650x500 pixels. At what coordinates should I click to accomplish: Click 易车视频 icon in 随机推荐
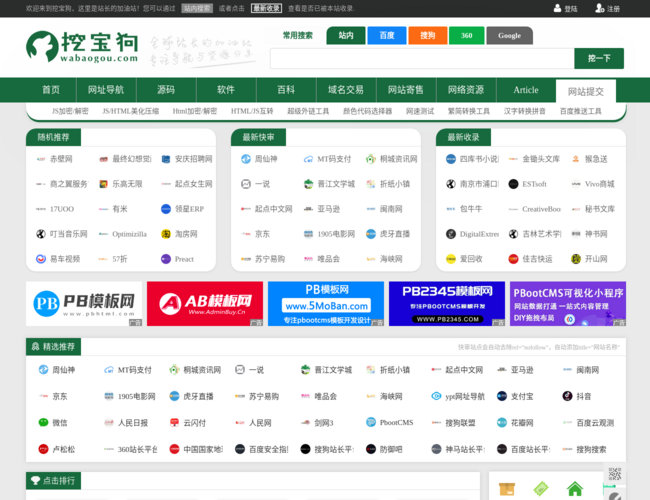coord(41,259)
